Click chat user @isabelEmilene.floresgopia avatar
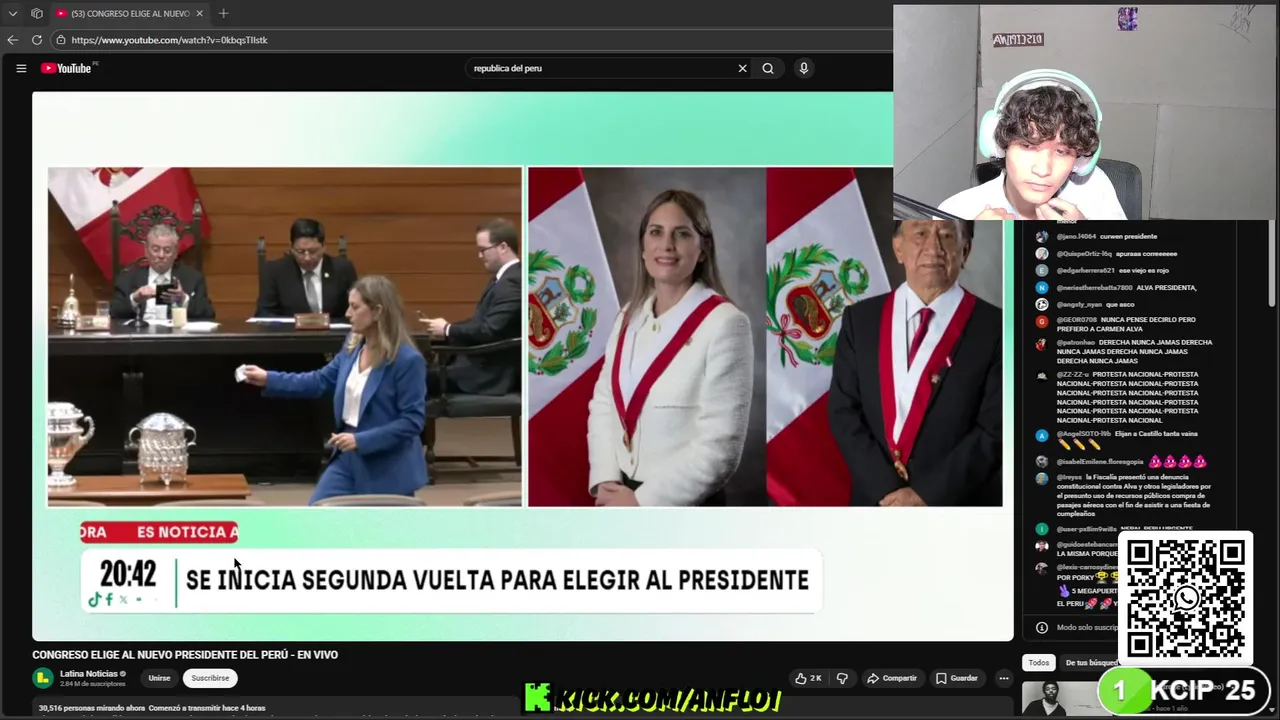The height and width of the screenshot is (720, 1280). click(x=1042, y=462)
